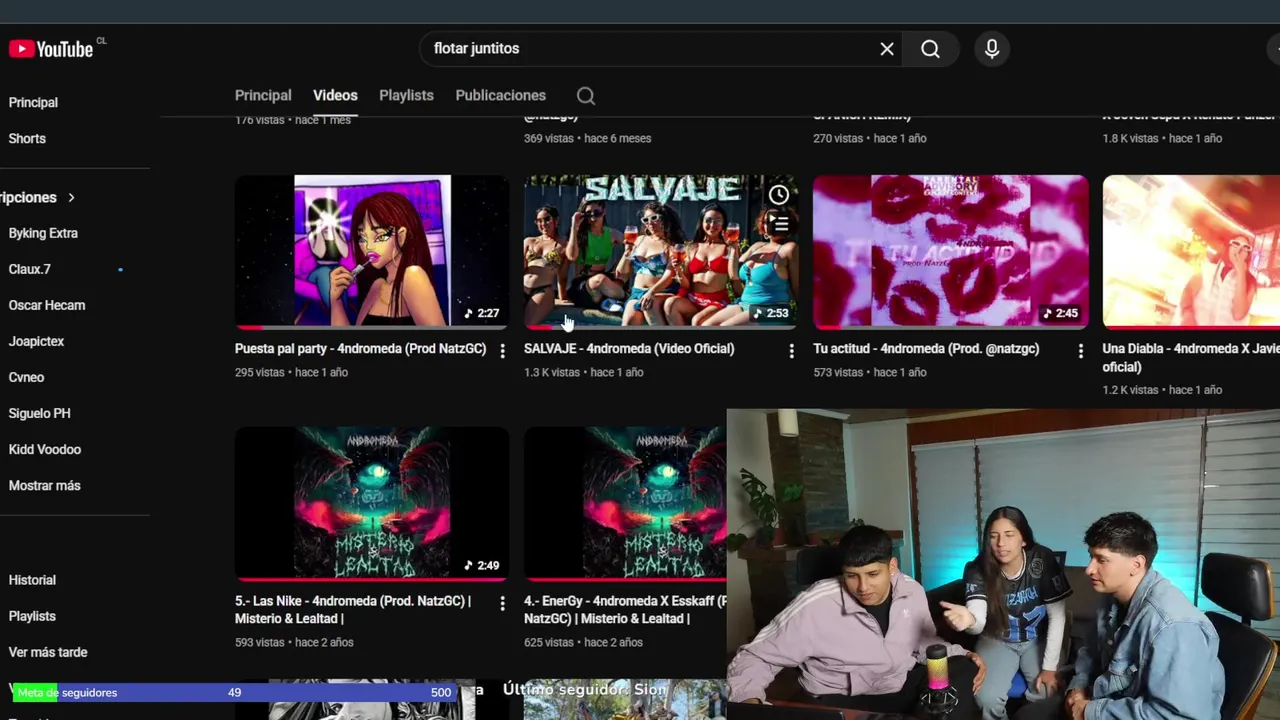Play the 4.- EnerGy thumbnail

tap(625, 504)
